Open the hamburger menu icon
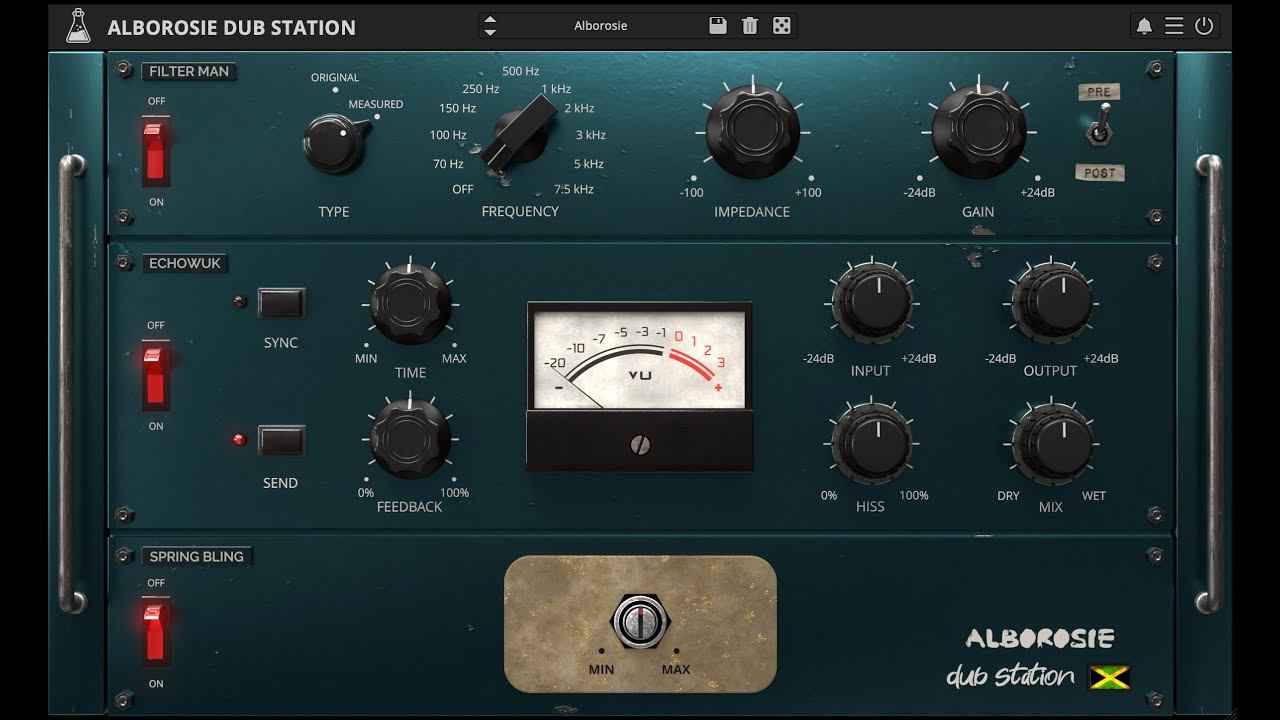 tap(1174, 26)
